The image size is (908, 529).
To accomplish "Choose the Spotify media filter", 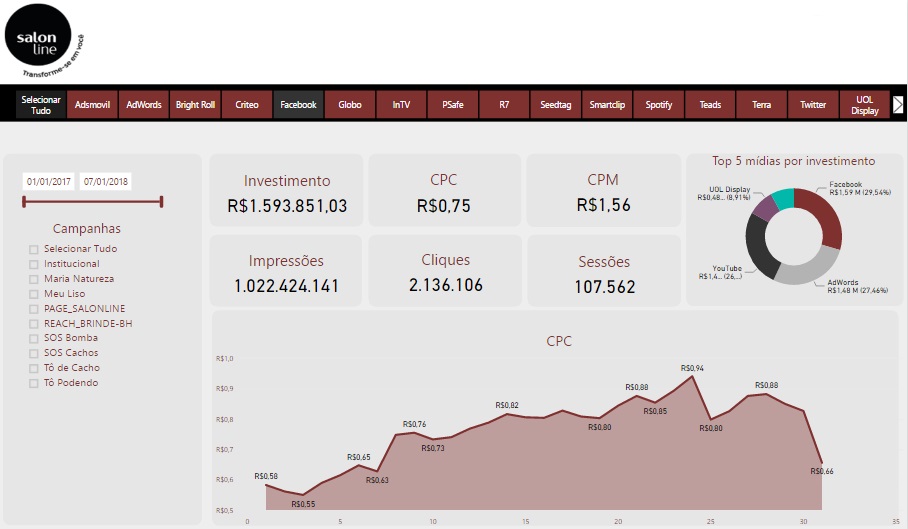I will [x=658, y=105].
